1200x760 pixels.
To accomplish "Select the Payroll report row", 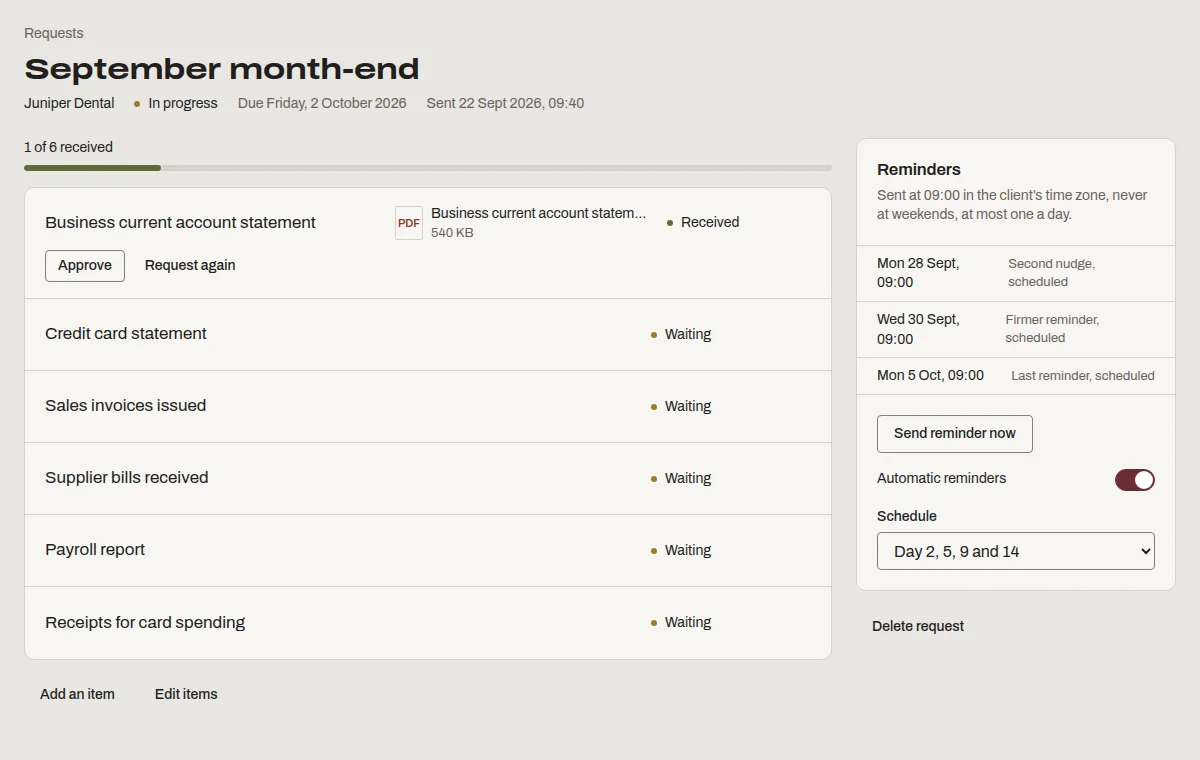I will click(428, 550).
